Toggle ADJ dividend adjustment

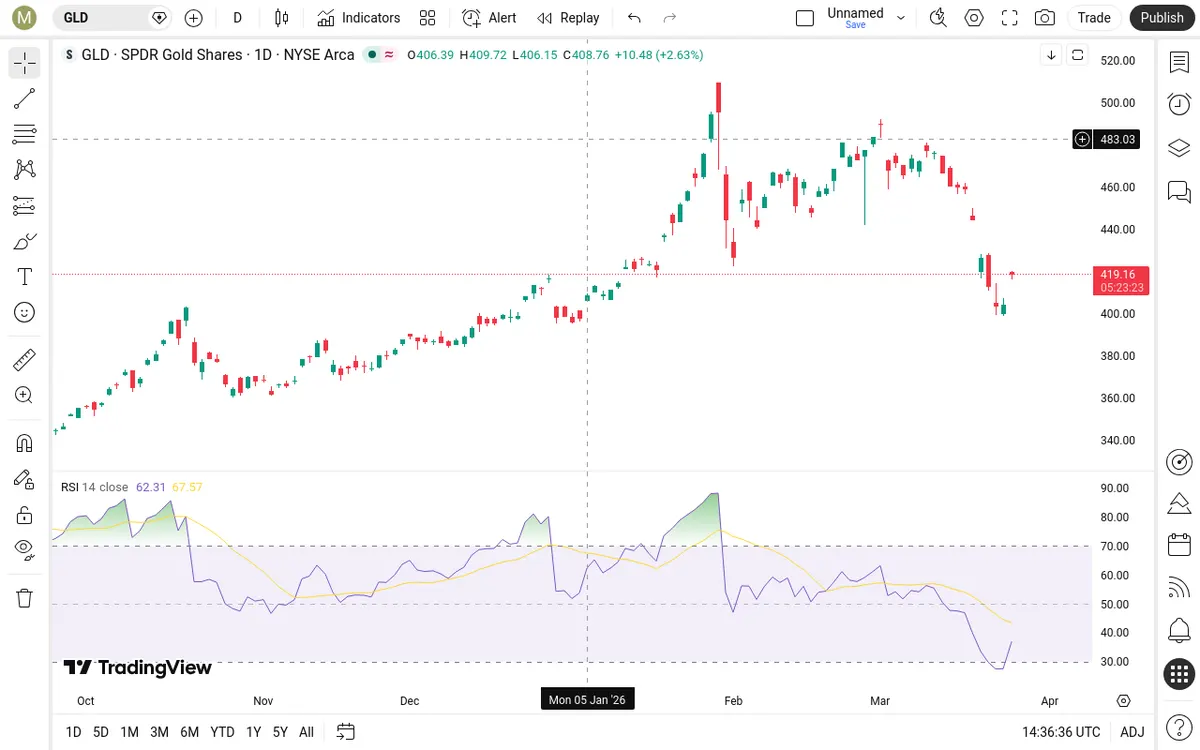(x=1132, y=732)
